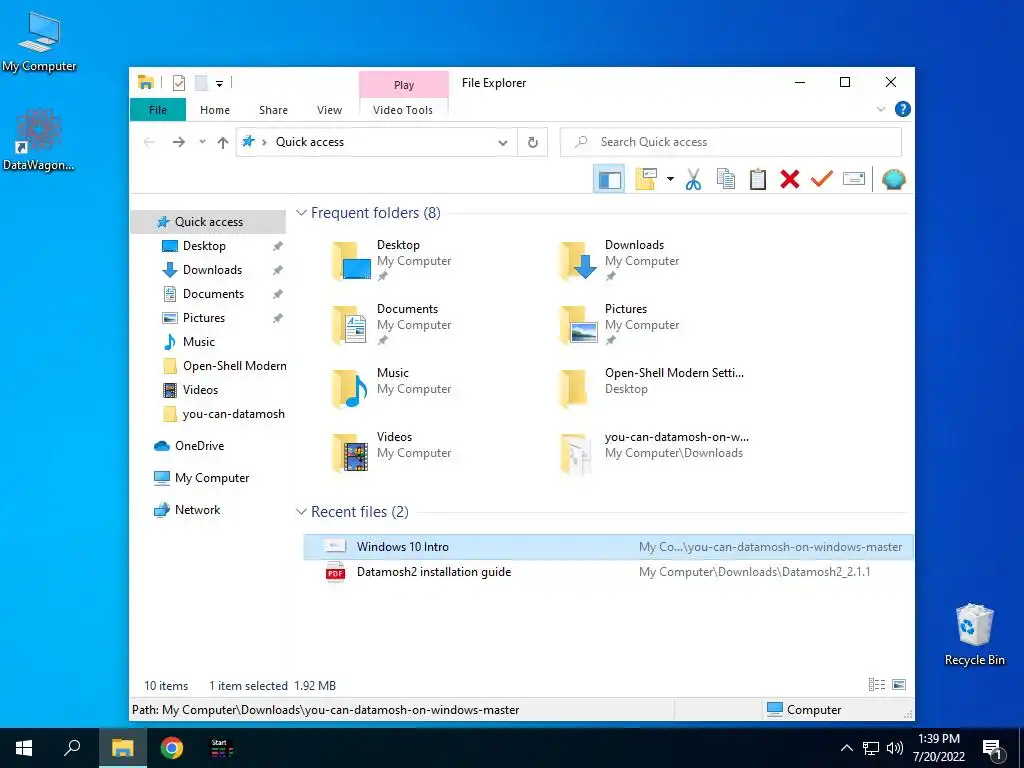Image resolution: width=1024 pixels, height=768 pixels.
Task: Go forward with the right arrow
Action: [178, 142]
